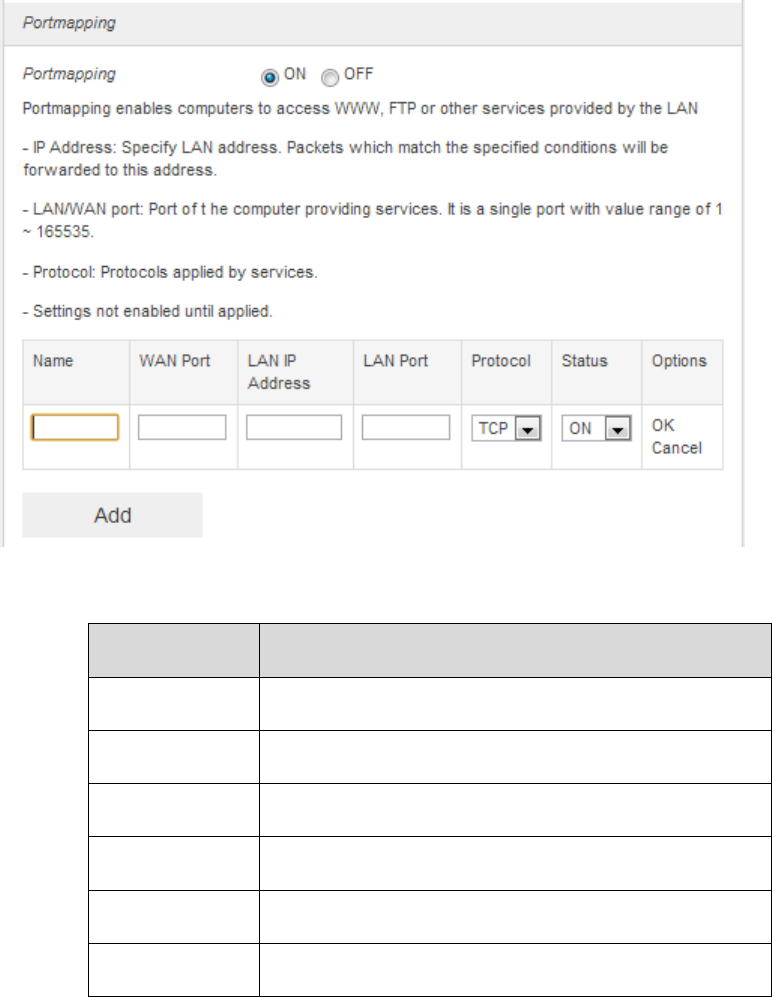This screenshot has width=772, height=997.
Task: Open the Status ON dropdown
Action: coord(596,429)
